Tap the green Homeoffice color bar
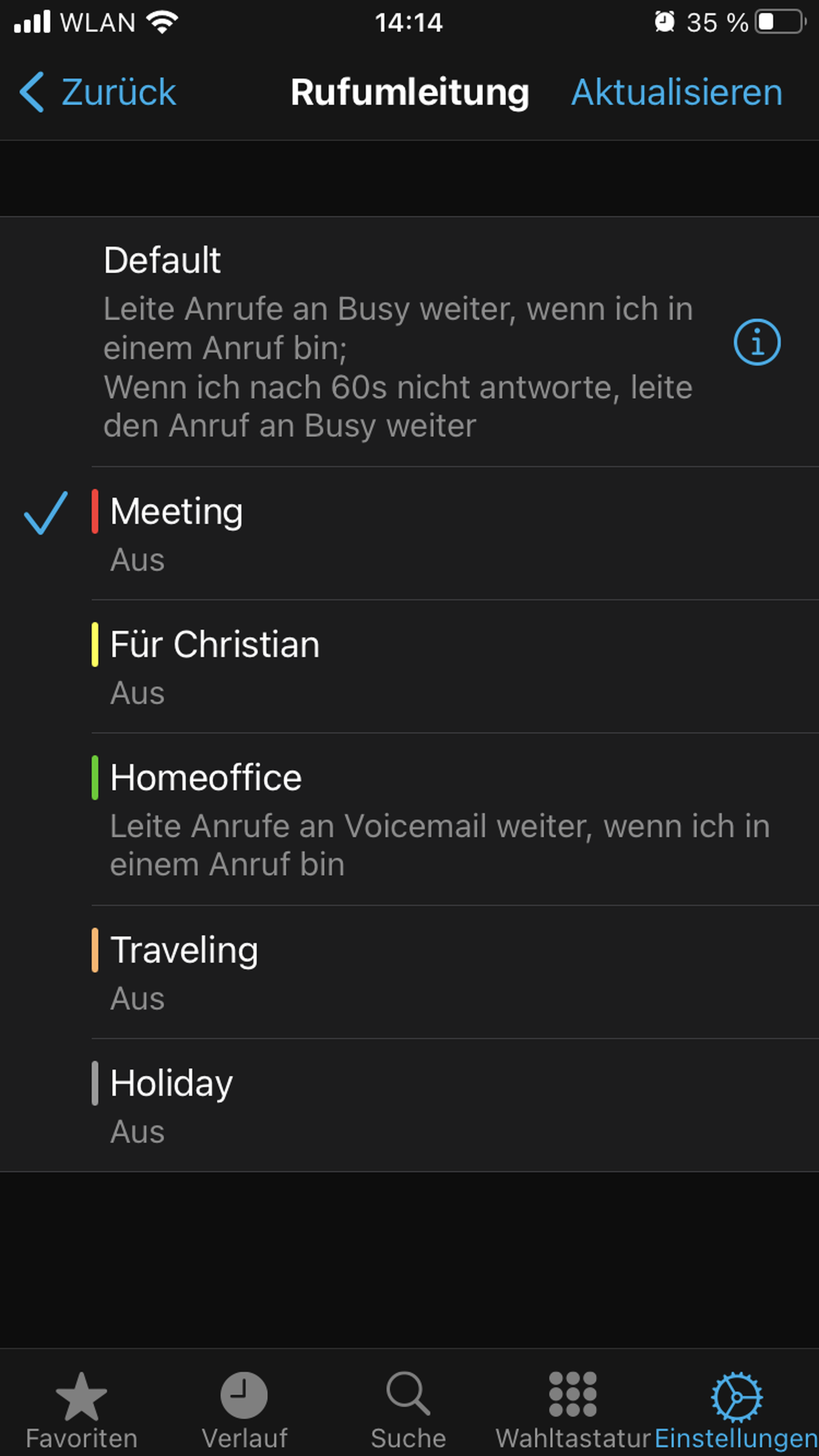 [x=95, y=778]
